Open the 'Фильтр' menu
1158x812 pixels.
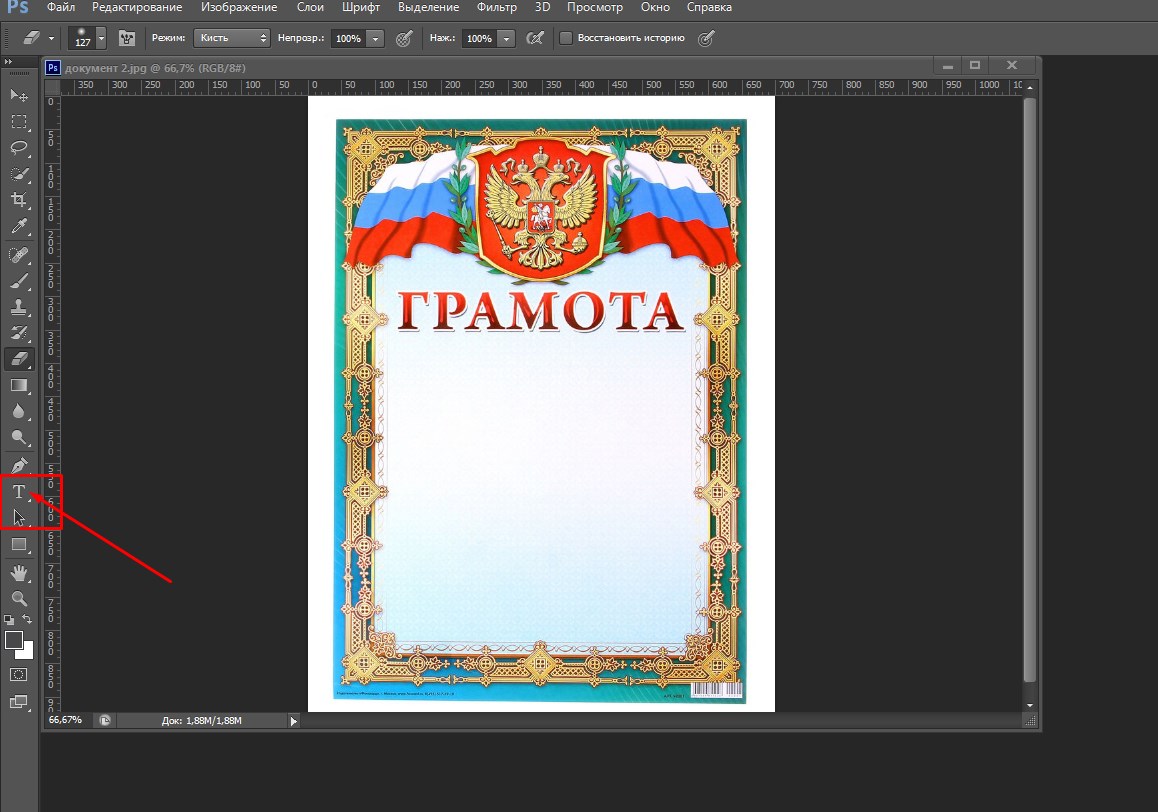(497, 7)
